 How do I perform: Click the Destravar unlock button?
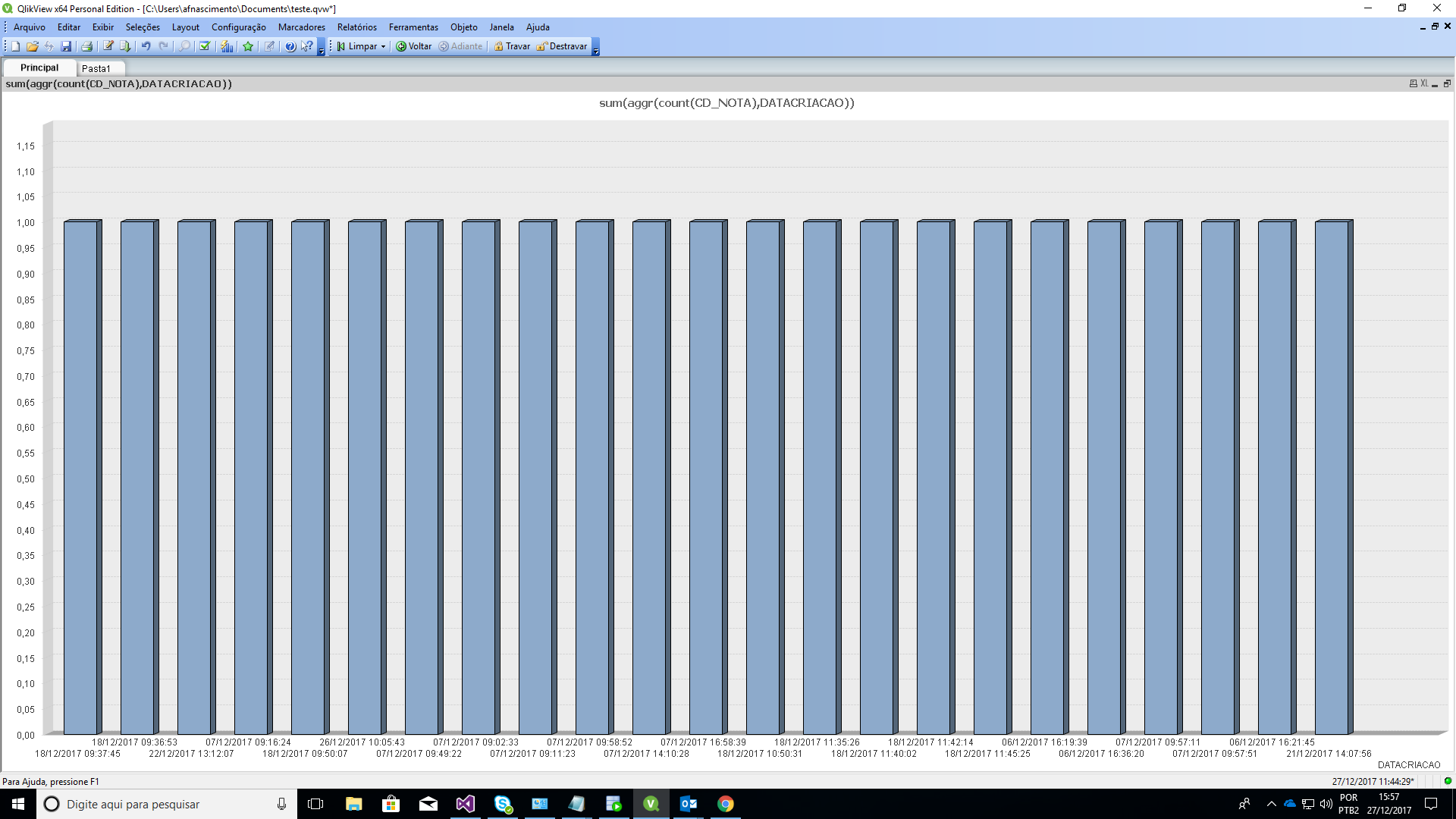562,46
